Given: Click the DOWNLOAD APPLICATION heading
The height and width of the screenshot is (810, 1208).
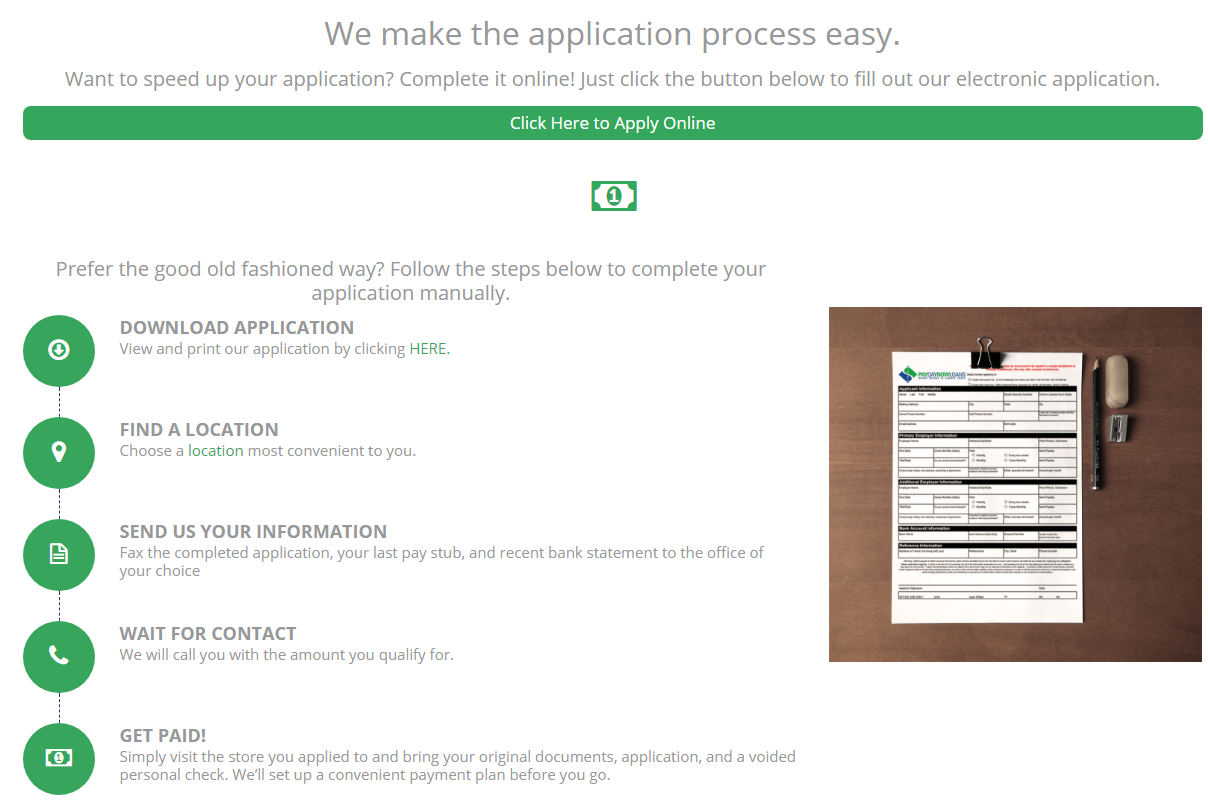Looking at the screenshot, I should pyautogui.click(x=237, y=327).
